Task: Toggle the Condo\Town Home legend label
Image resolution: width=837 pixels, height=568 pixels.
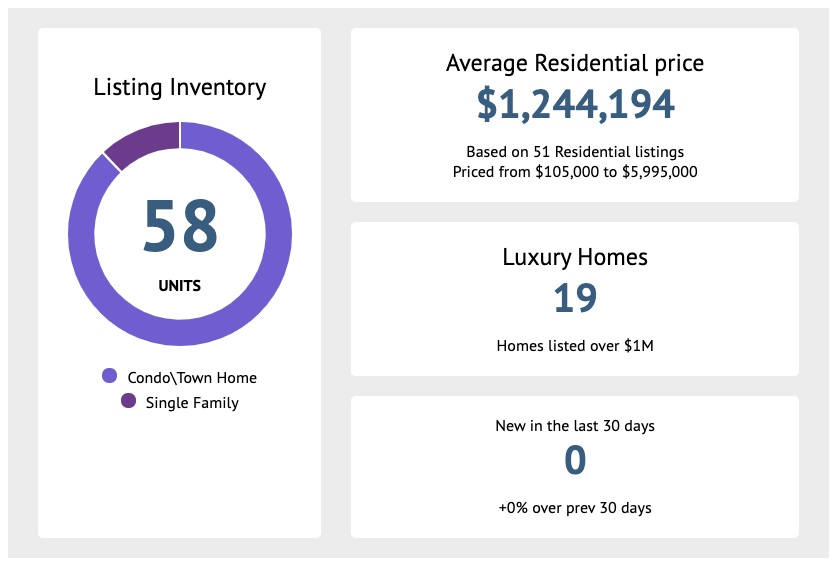Action: tap(192, 378)
